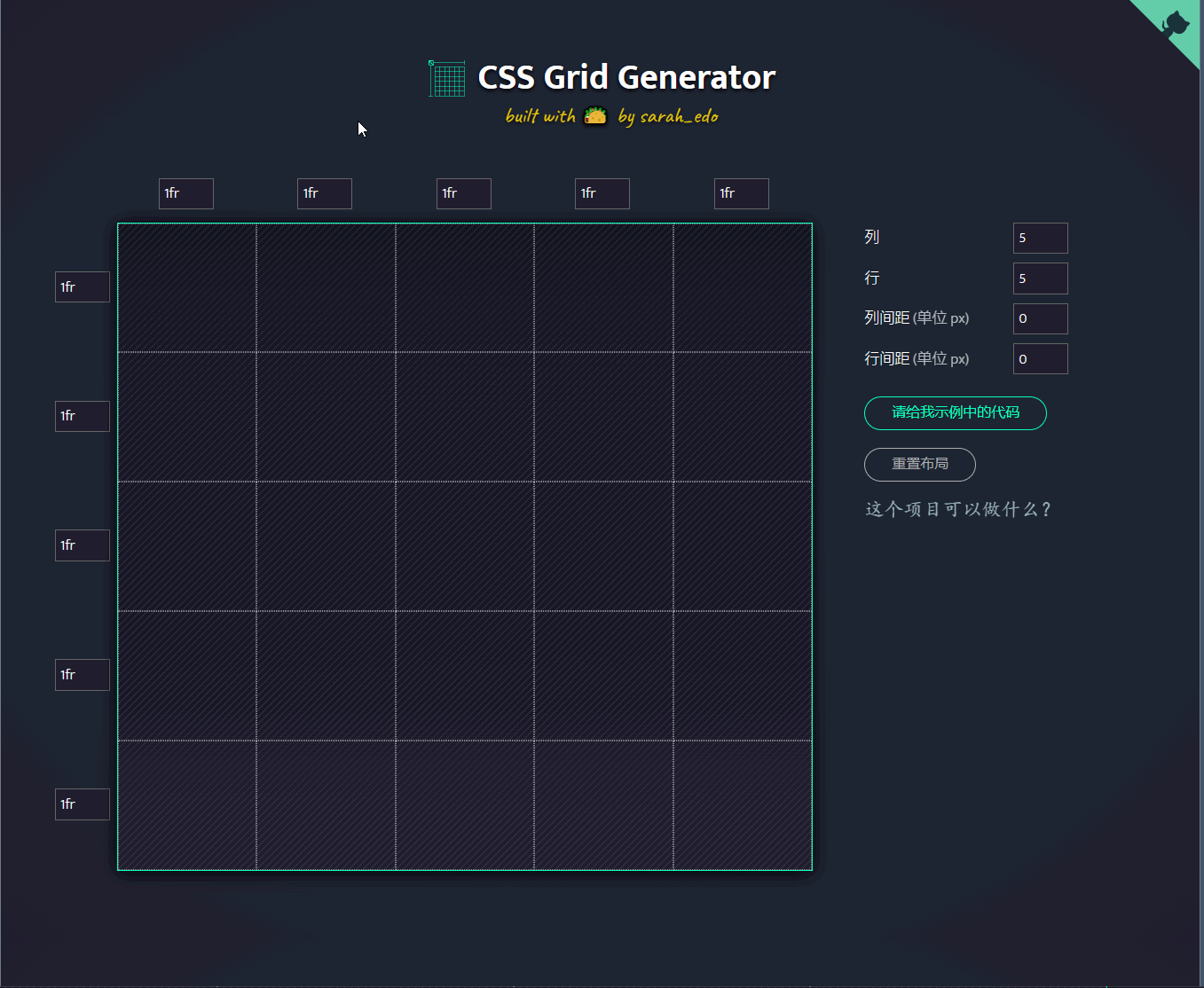Select grid cell at row 3, column 5
Viewport: 1204px width, 988px height.
743,546
